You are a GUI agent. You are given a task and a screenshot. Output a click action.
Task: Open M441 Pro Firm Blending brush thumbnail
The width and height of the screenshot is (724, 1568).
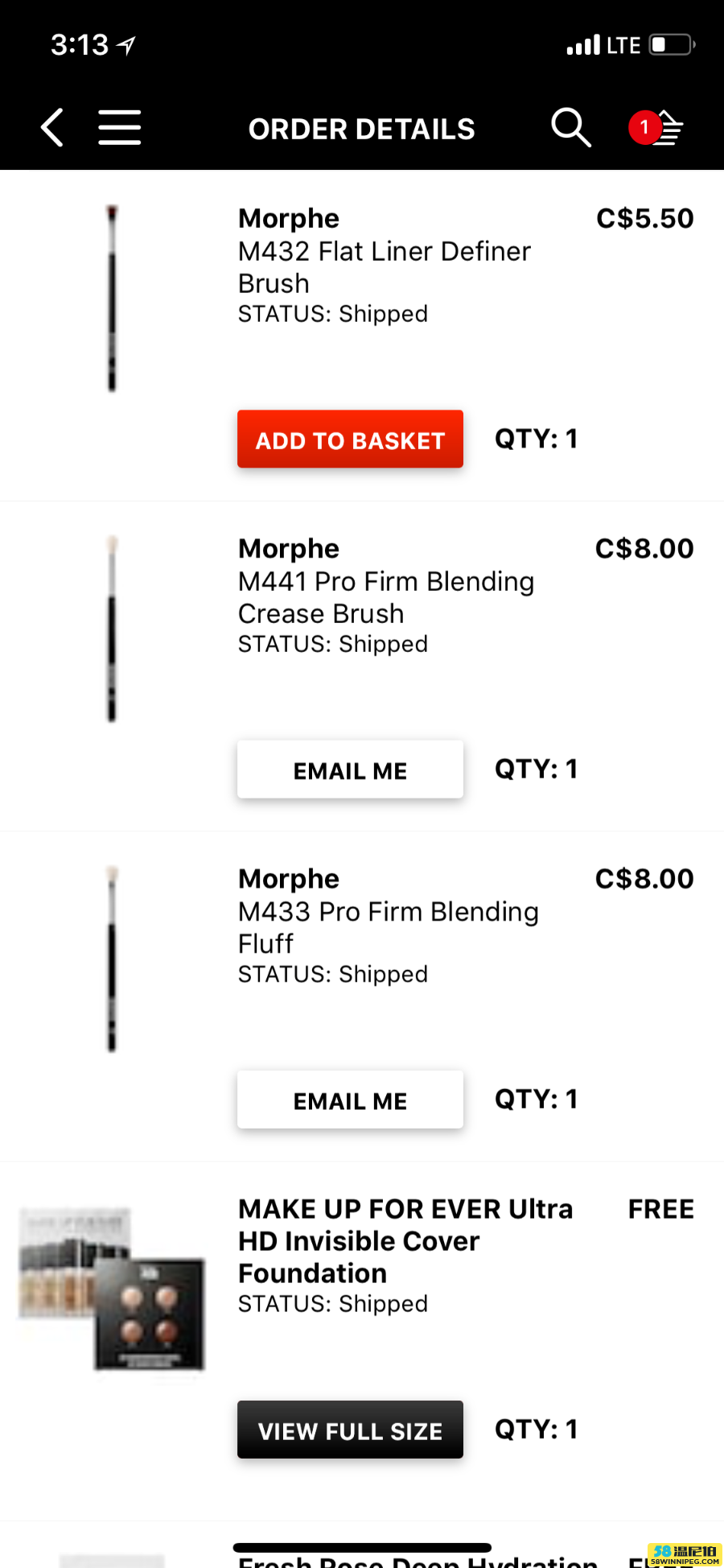(112, 629)
